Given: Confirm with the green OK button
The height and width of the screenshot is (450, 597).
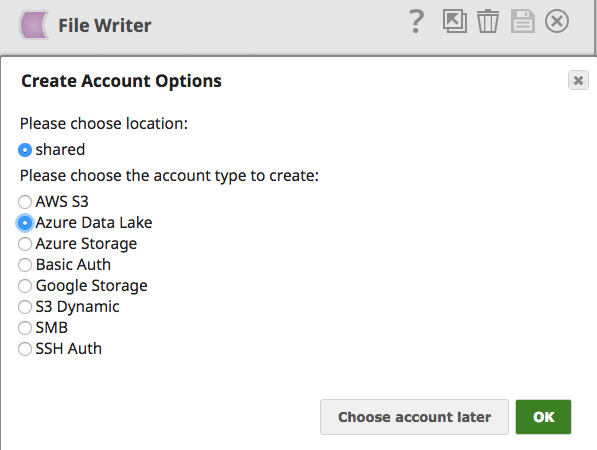Looking at the screenshot, I should 543,417.
